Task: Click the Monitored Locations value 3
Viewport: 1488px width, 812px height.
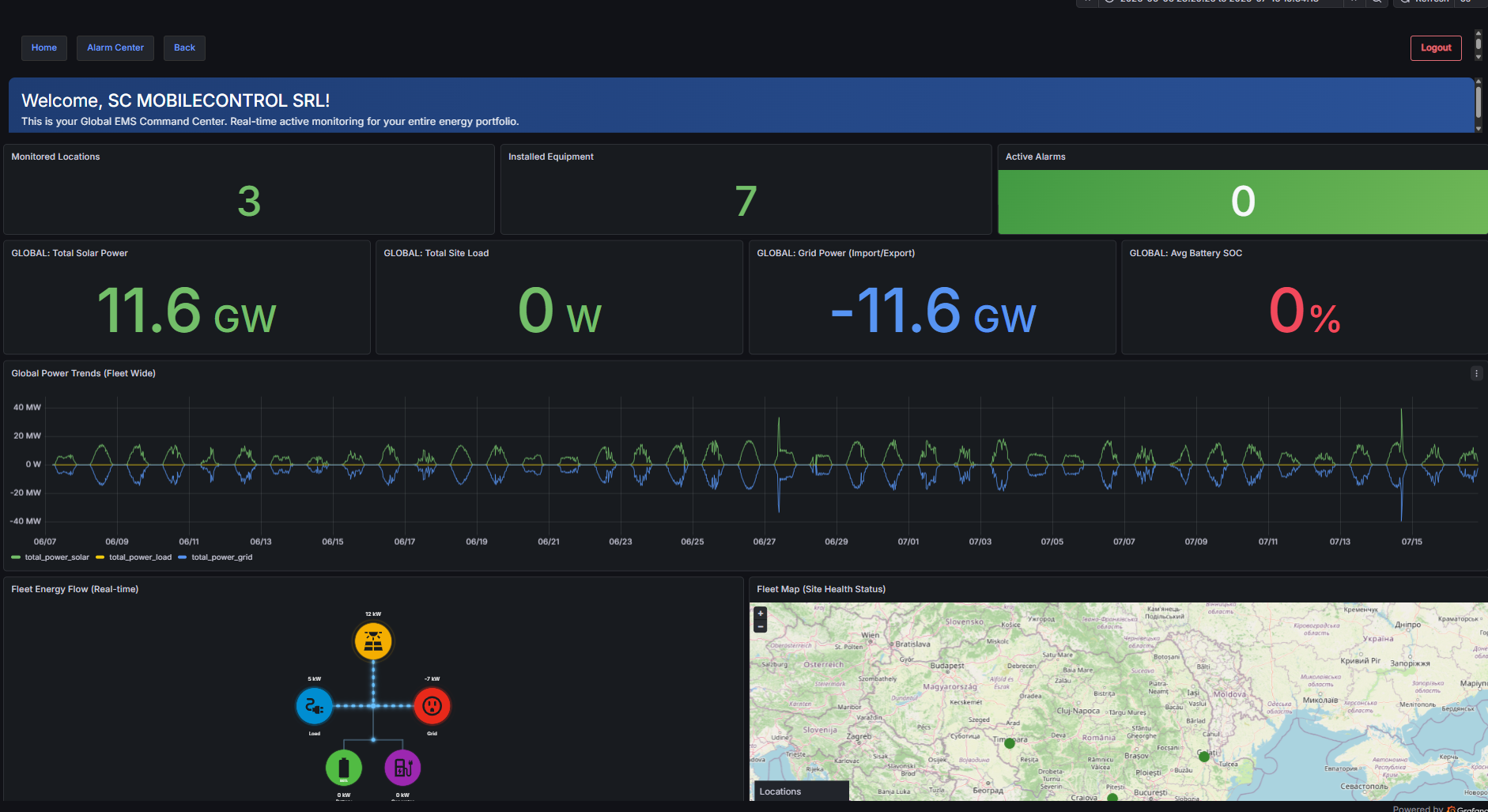Action: tap(249, 202)
